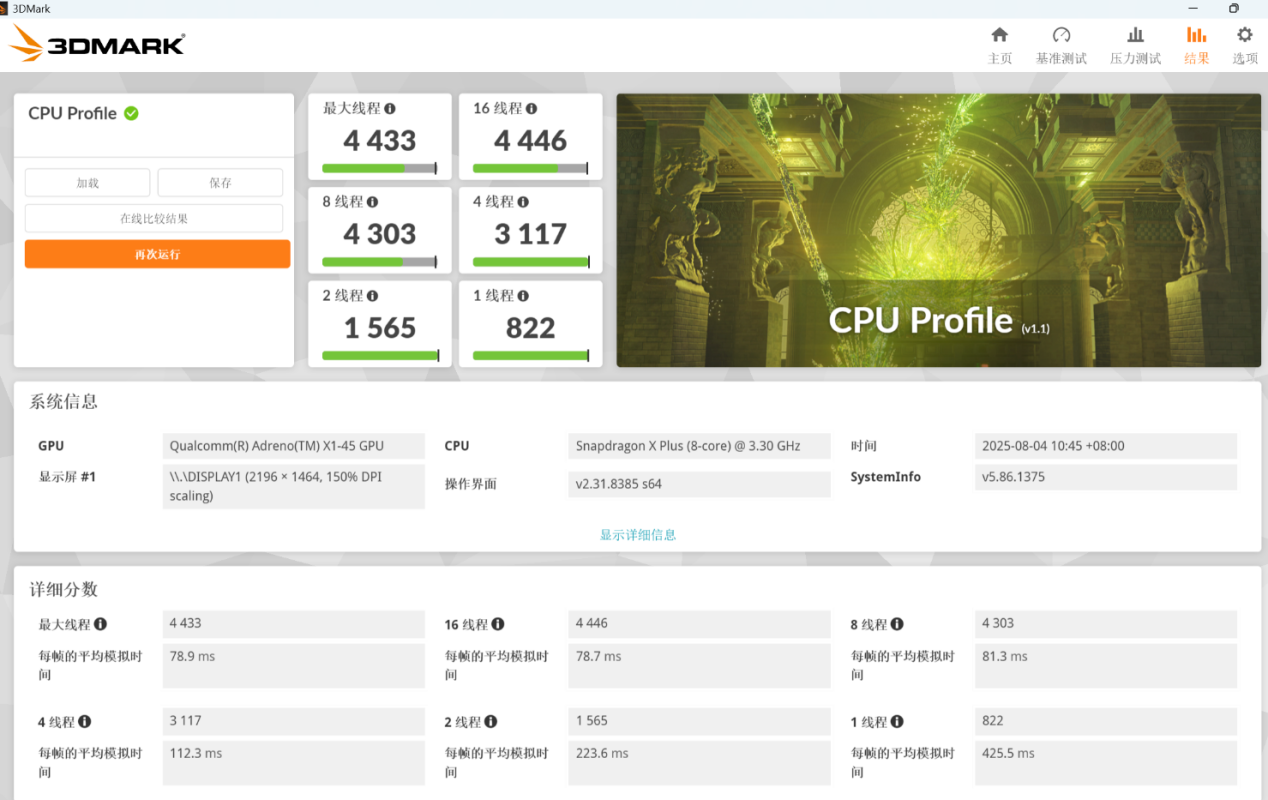
Task: Click the 3DMark logo in header
Action: (x=97, y=44)
